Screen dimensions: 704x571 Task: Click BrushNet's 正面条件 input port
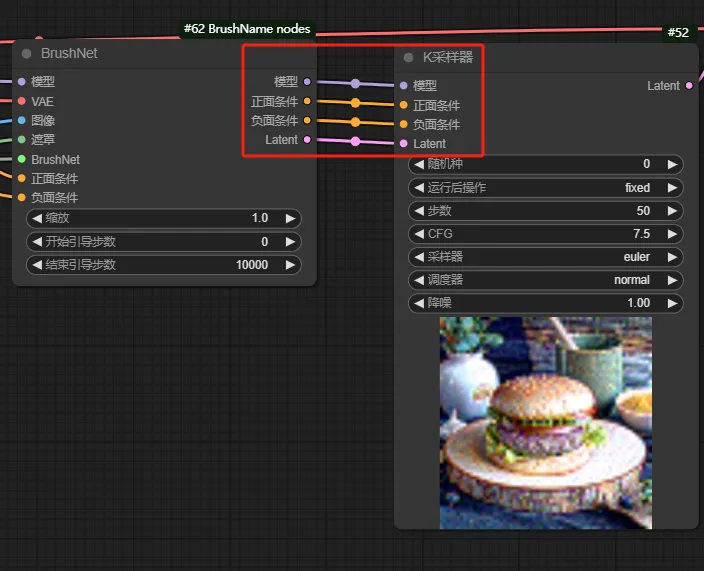22,179
